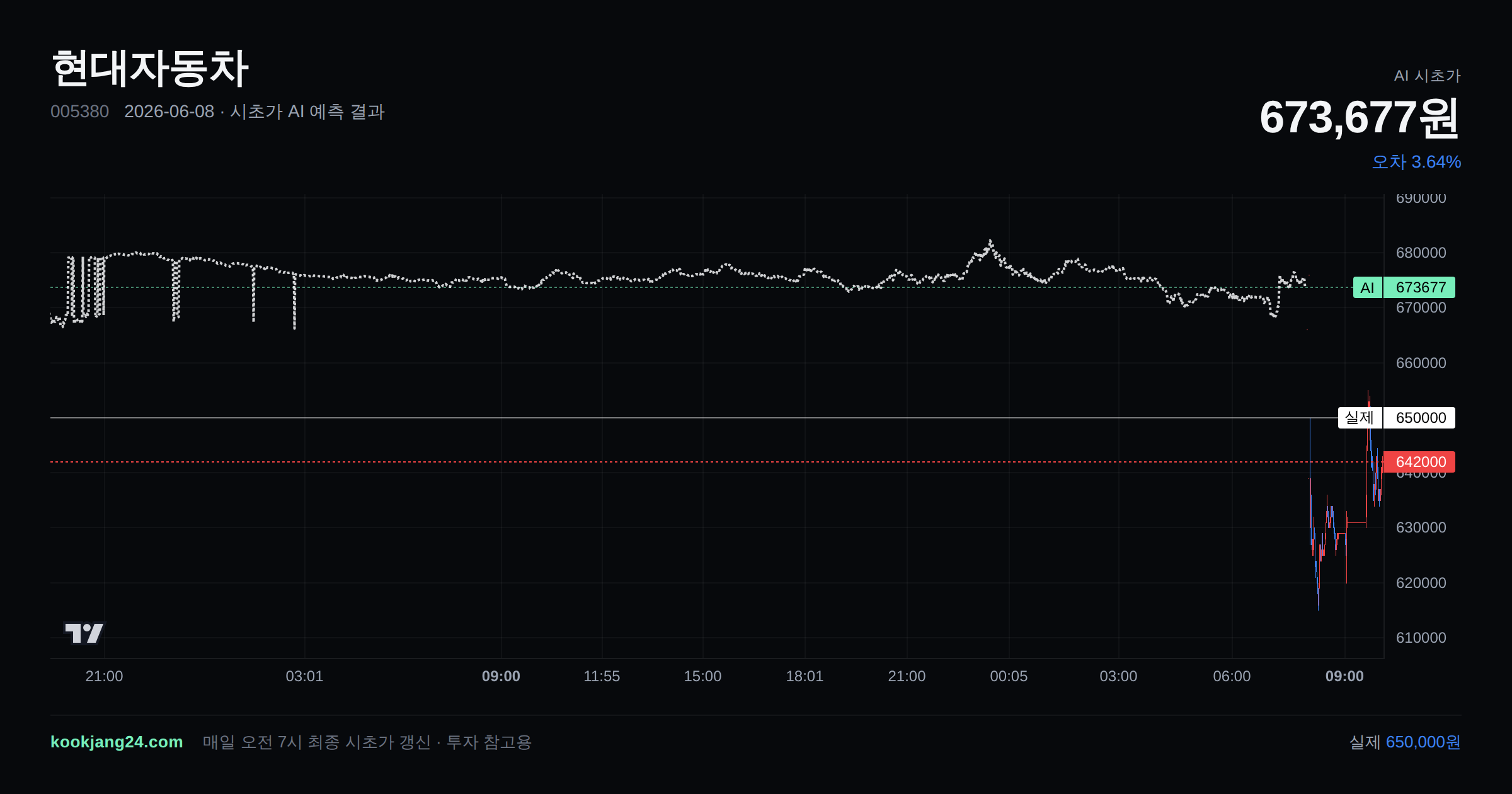Screen dimensions: 1512x794
Task: Open the kookjang24.com link
Action: pos(117,742)
